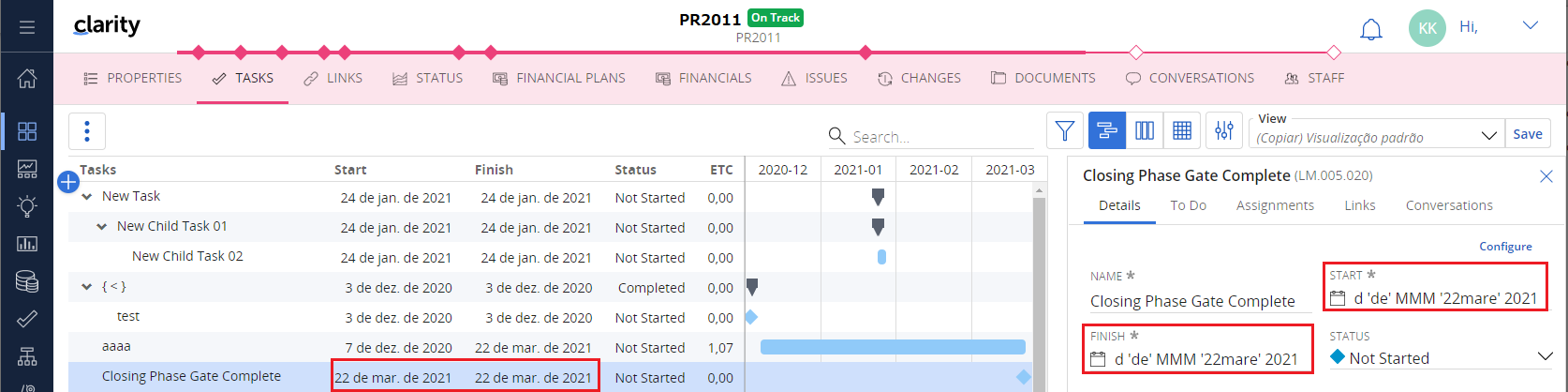1568x392 pixels.
Task: Switch to grid table view
Action: pos(1182,131)
